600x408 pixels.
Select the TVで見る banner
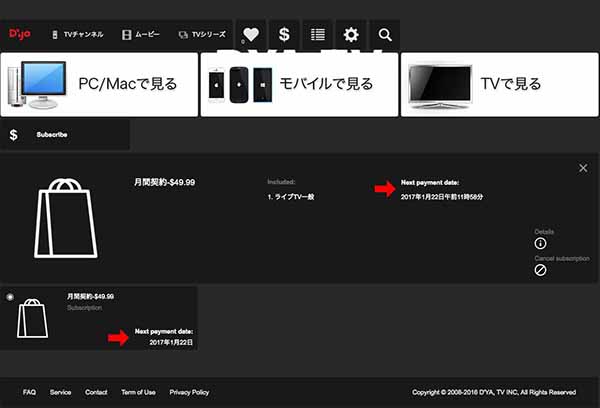pyautogui.click(x=499, y=84)
